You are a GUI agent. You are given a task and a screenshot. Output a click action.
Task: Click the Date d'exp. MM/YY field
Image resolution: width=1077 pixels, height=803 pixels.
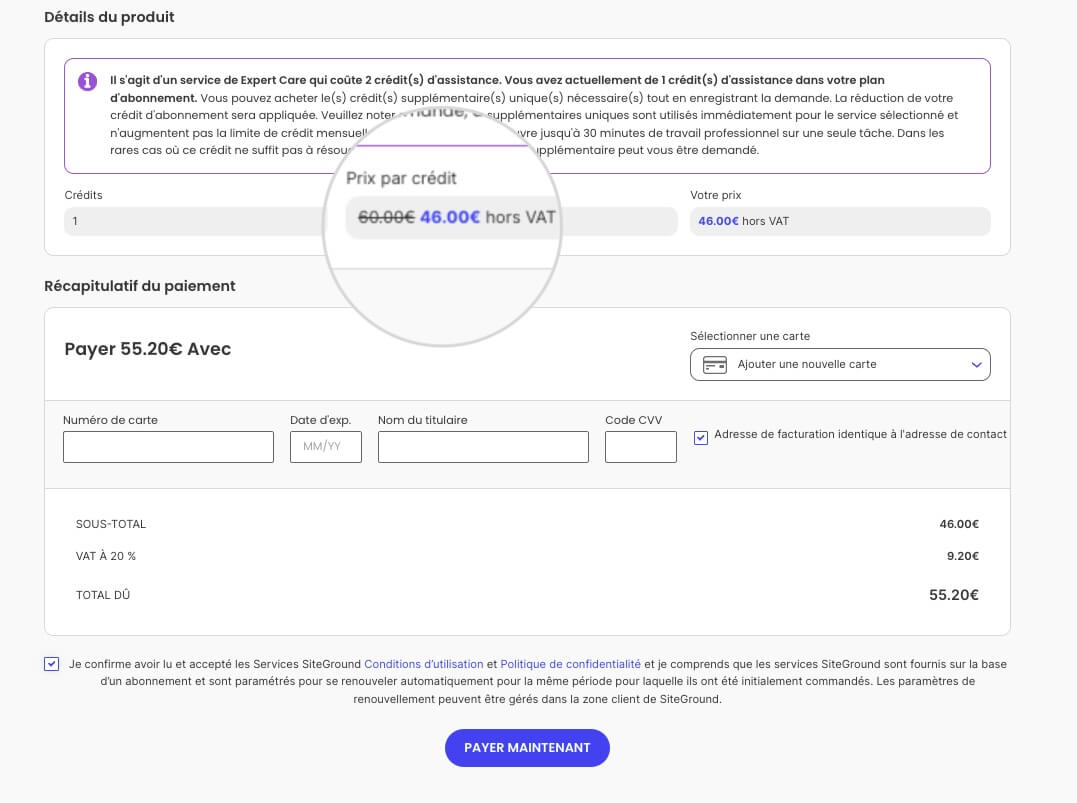326,446
